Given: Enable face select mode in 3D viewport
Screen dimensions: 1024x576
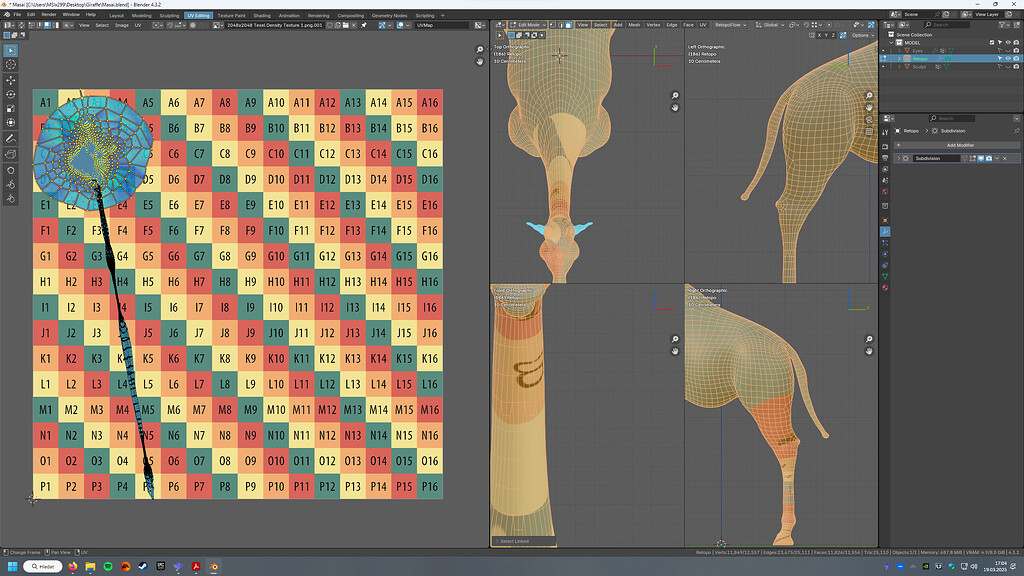Looking at the screenshot, I should click(569, 25).
